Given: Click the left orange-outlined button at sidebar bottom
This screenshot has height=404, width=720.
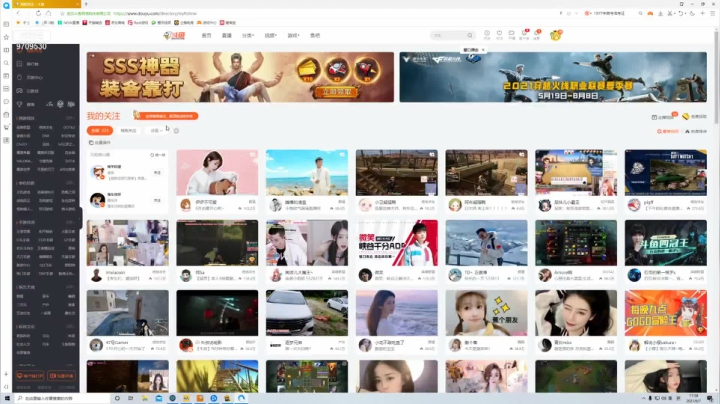Looking at the screenshot, I should [30, 376].
